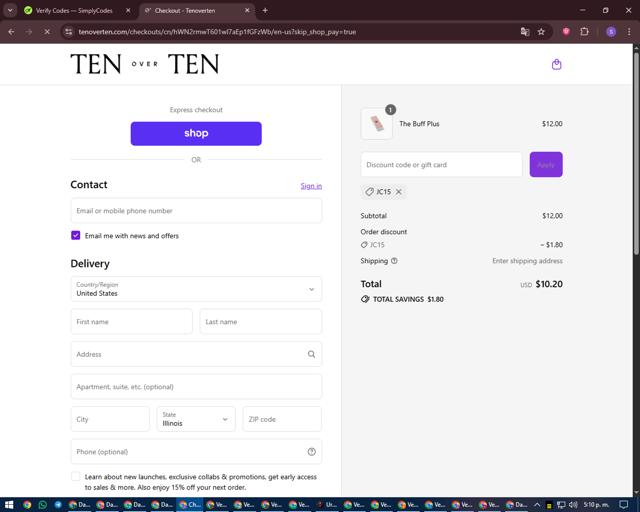Click the Sign in link
Screen dimensions: 640x512
coord(311,186)
